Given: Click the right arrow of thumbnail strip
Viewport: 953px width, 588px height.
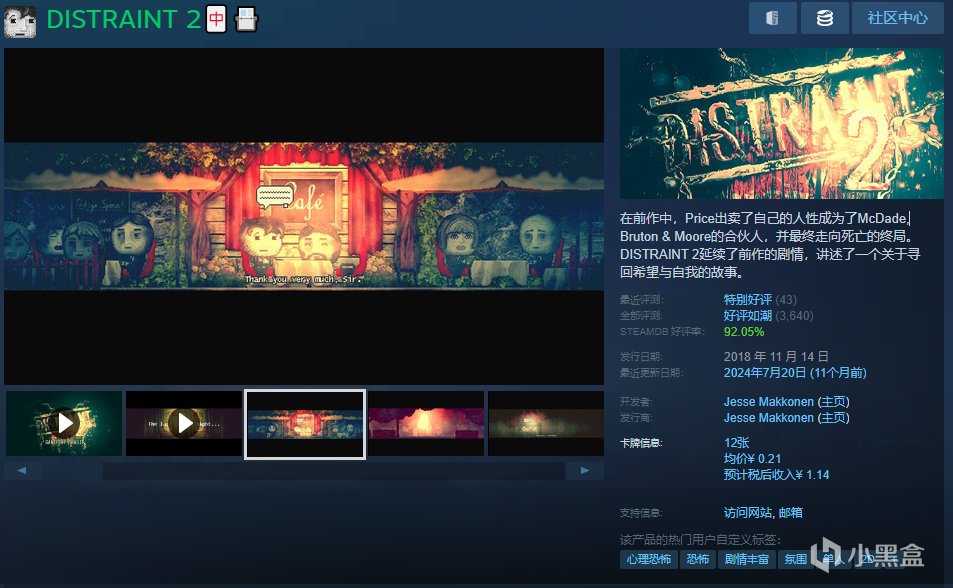Looking at the screenshot, I should click(585, 471).
